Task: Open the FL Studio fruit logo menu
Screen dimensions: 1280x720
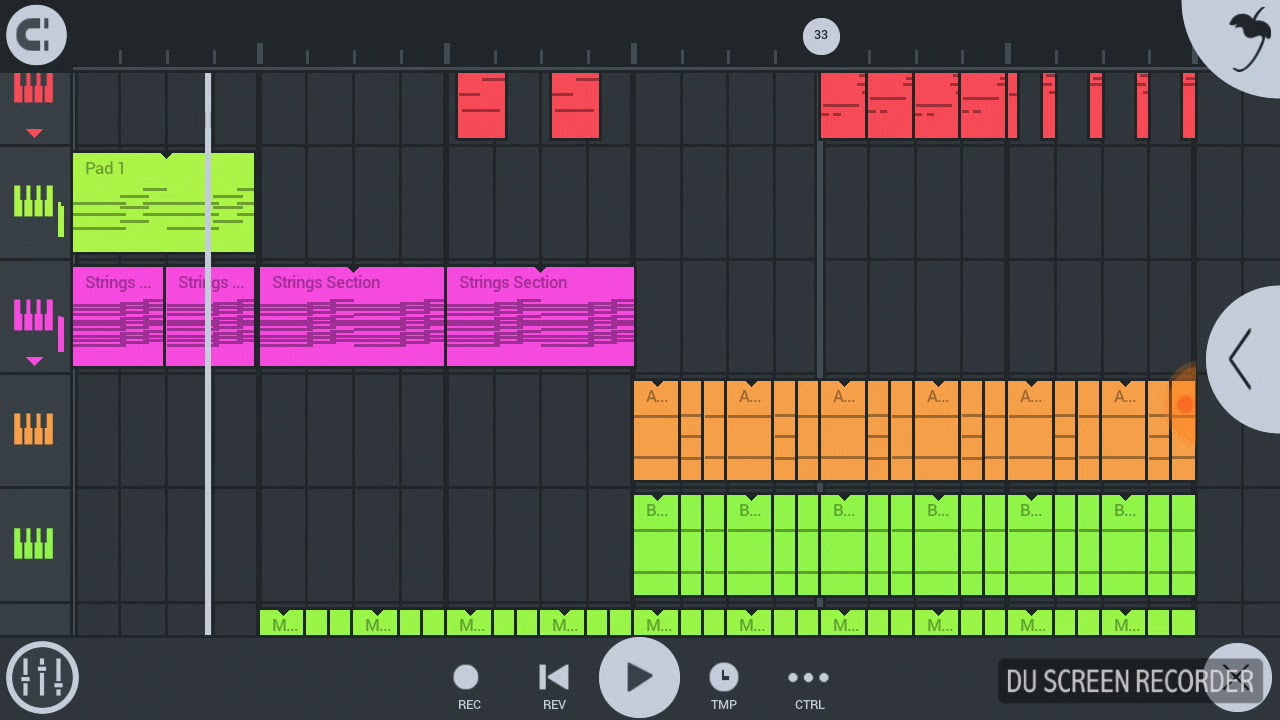Action: tap(1245, 38)
